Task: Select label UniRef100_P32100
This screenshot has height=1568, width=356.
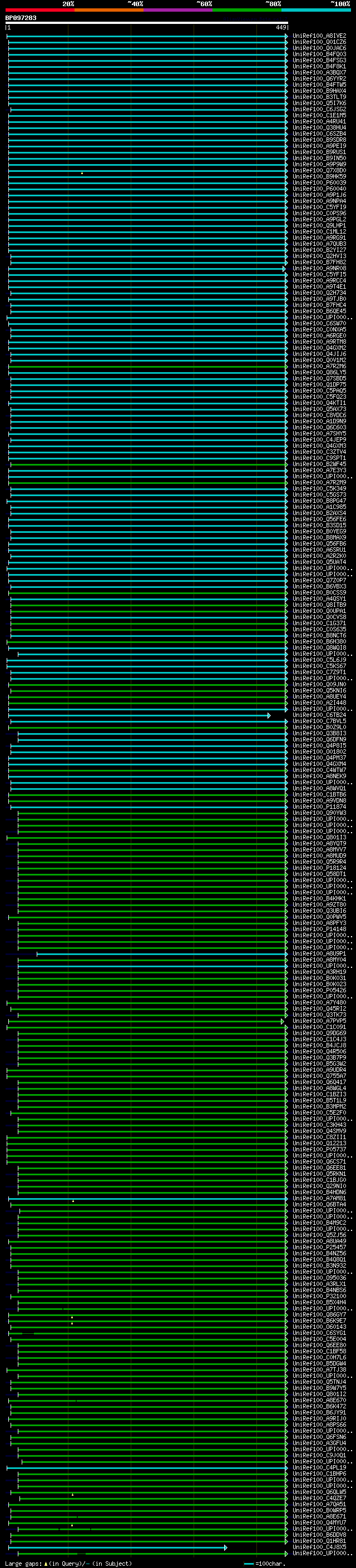Action: (x=319, y=1297)
